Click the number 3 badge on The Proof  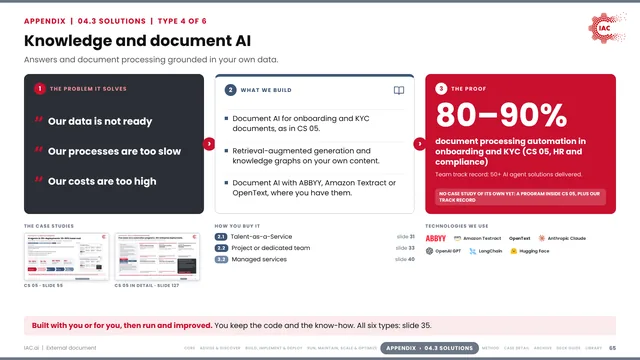(441, 89)
